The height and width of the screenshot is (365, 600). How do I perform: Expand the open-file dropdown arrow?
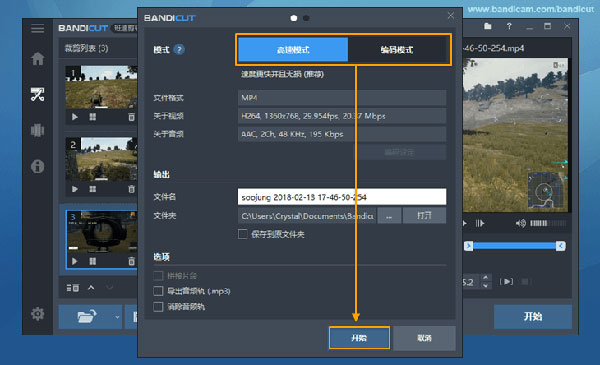[117, 317]
